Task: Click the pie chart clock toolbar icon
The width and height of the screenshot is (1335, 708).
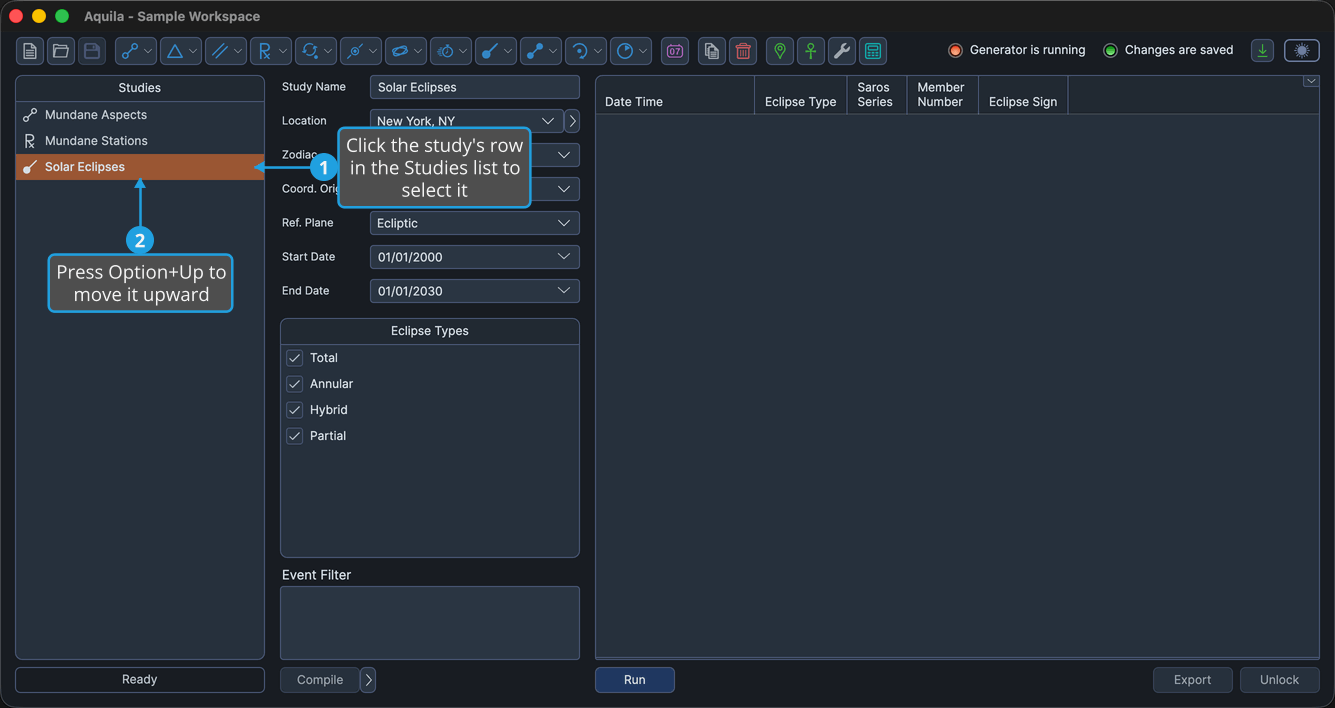Action: click(x=631, y=51)
